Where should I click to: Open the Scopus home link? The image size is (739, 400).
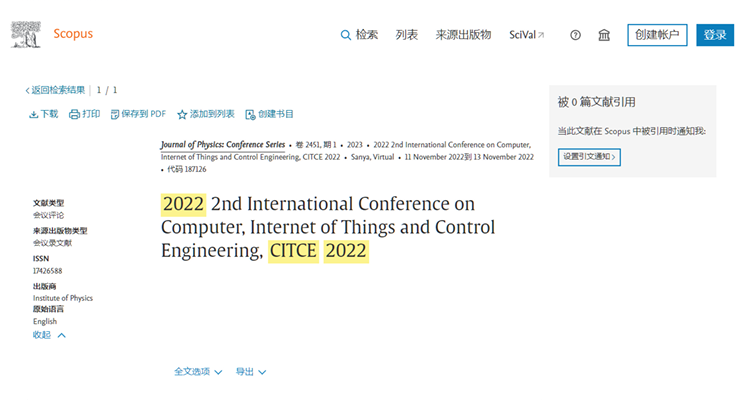tap(73, 34)
